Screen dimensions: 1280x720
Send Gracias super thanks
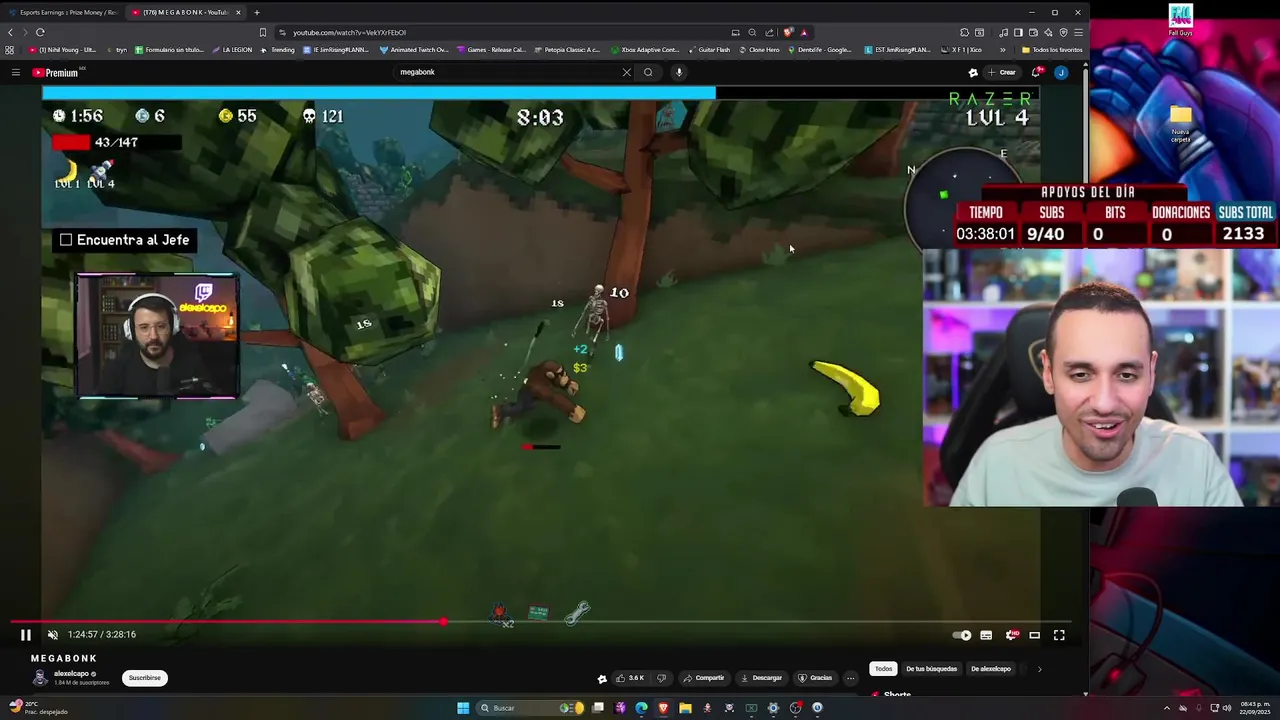click(x=815, y=678)
